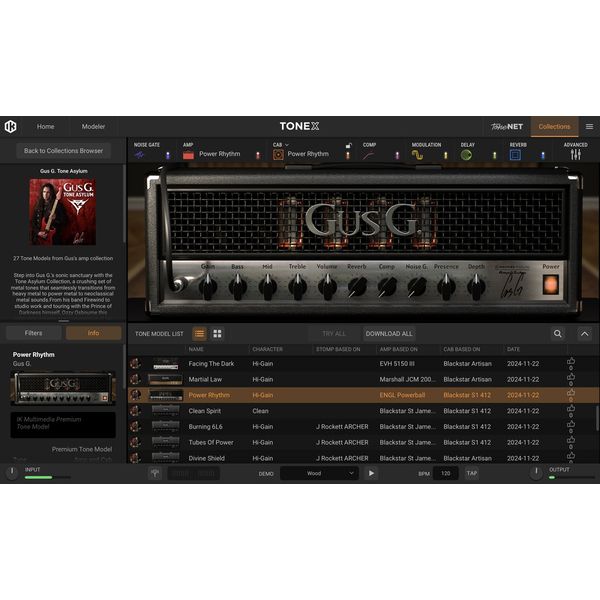Toggle the amp Power button
This screenshot has width=600, height=600.
click(551, 285)
